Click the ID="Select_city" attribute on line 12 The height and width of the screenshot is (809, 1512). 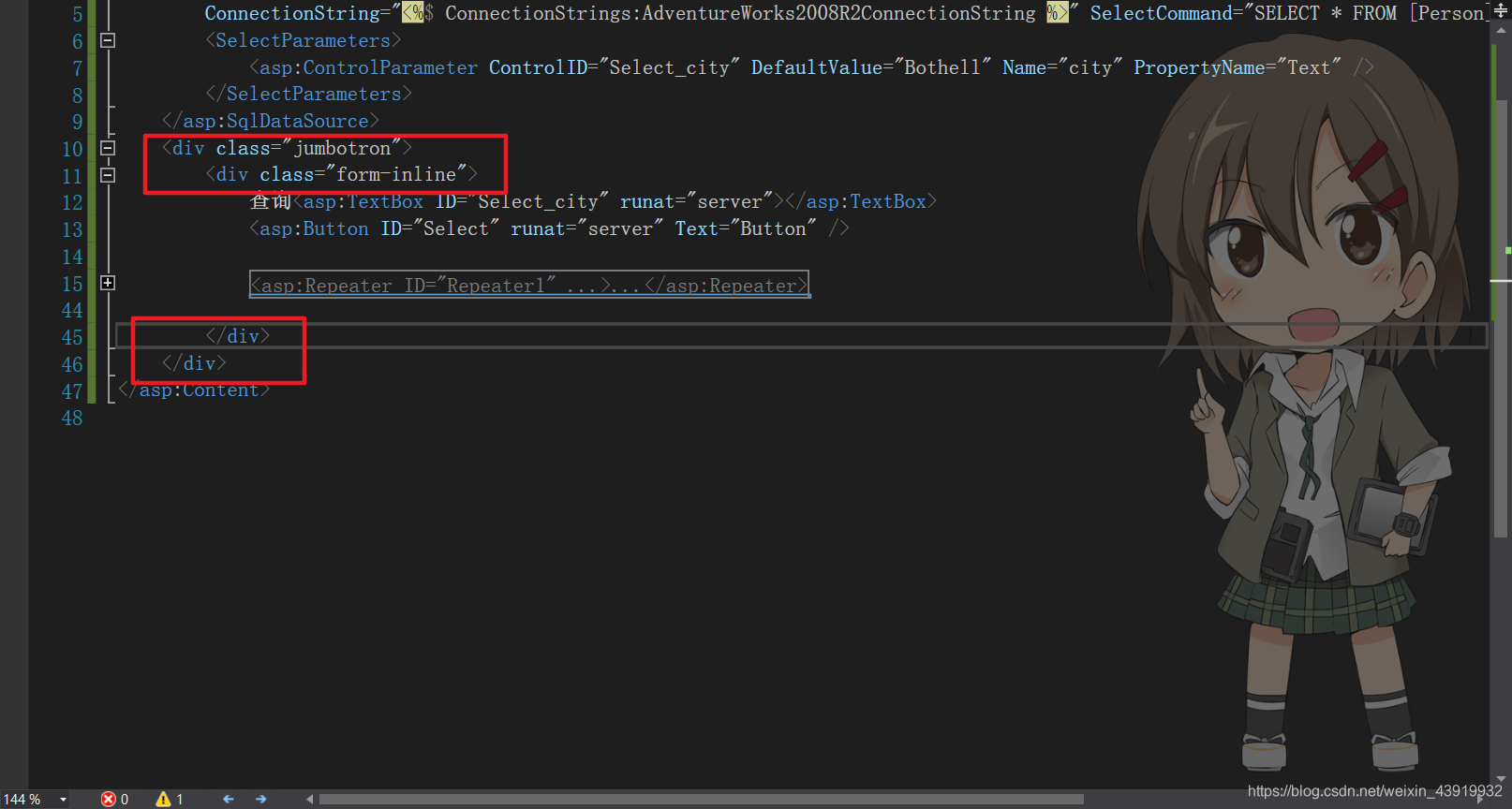(x=521, y=201)
